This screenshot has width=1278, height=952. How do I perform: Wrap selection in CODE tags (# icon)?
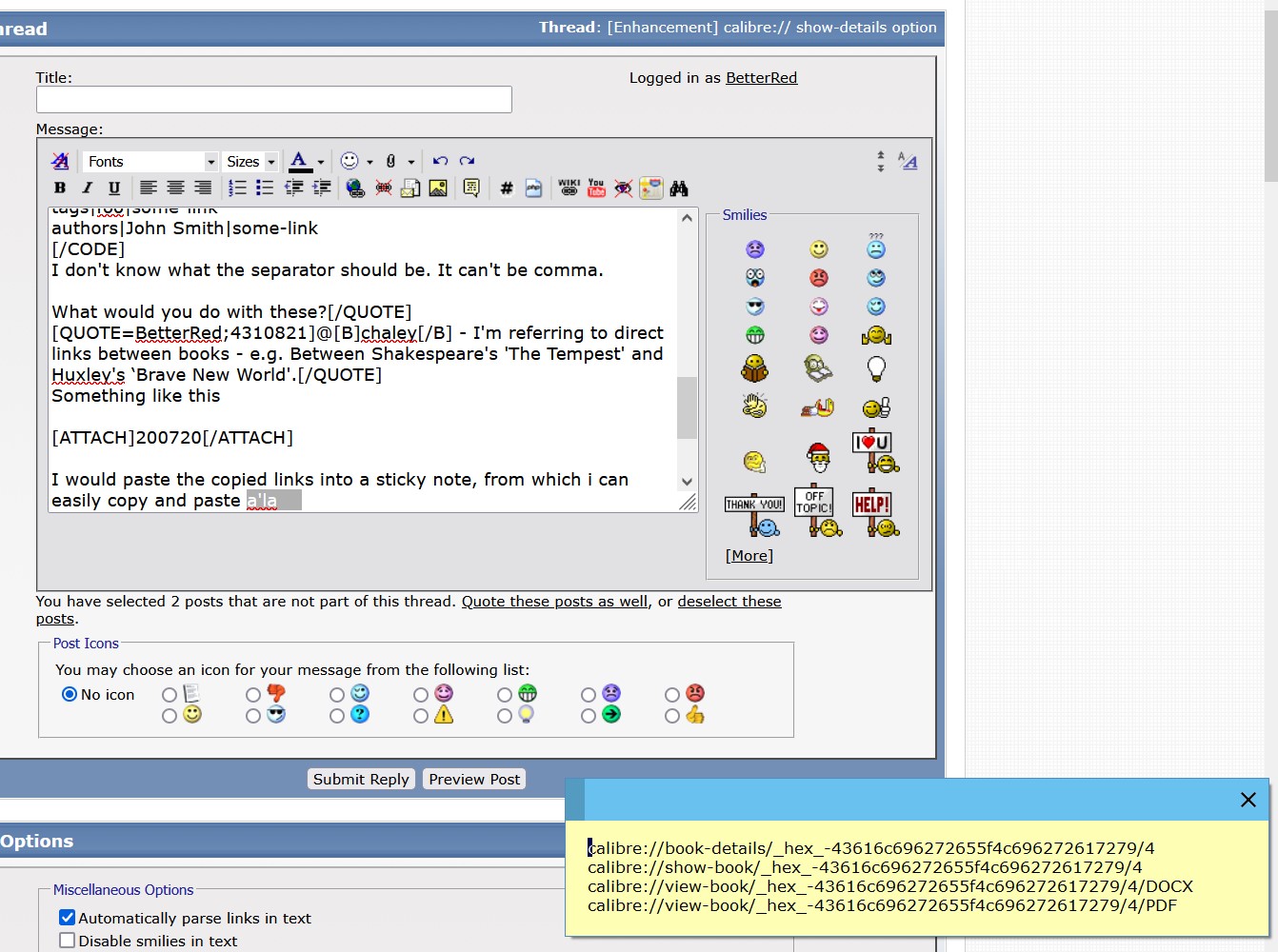tap(507, 188)
